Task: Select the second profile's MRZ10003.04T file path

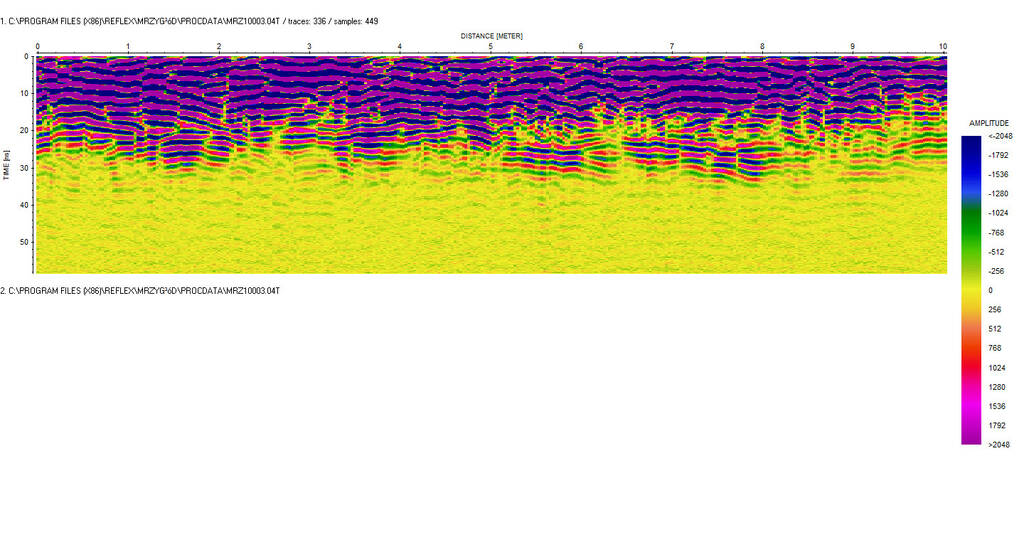Action: [x=140, y=290]
